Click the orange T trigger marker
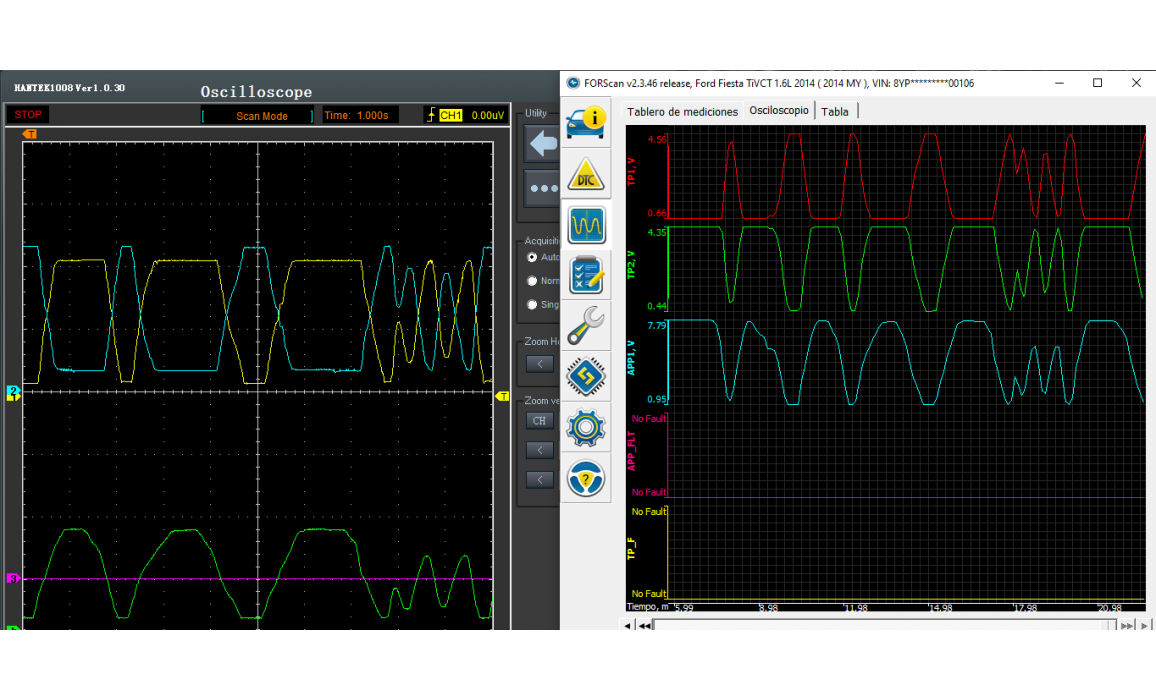1156x700 pixels. [30, 134]
